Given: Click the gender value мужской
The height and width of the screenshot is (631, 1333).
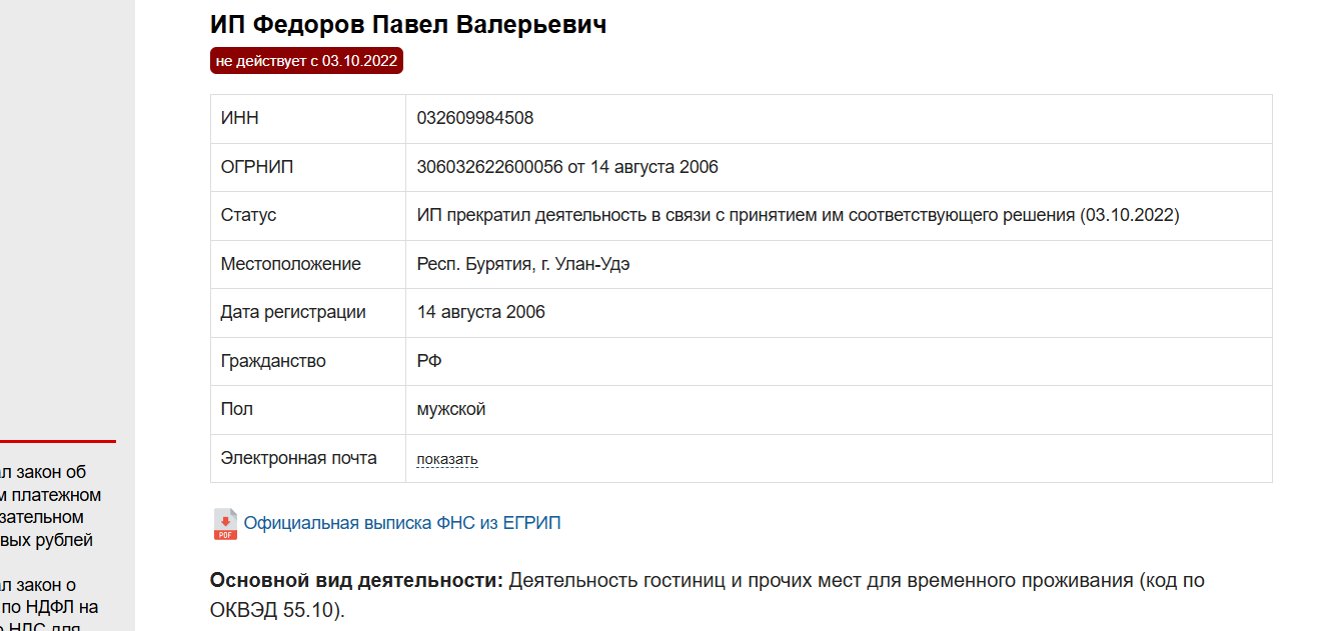Looking at the screenshot, I should [451, 409].
